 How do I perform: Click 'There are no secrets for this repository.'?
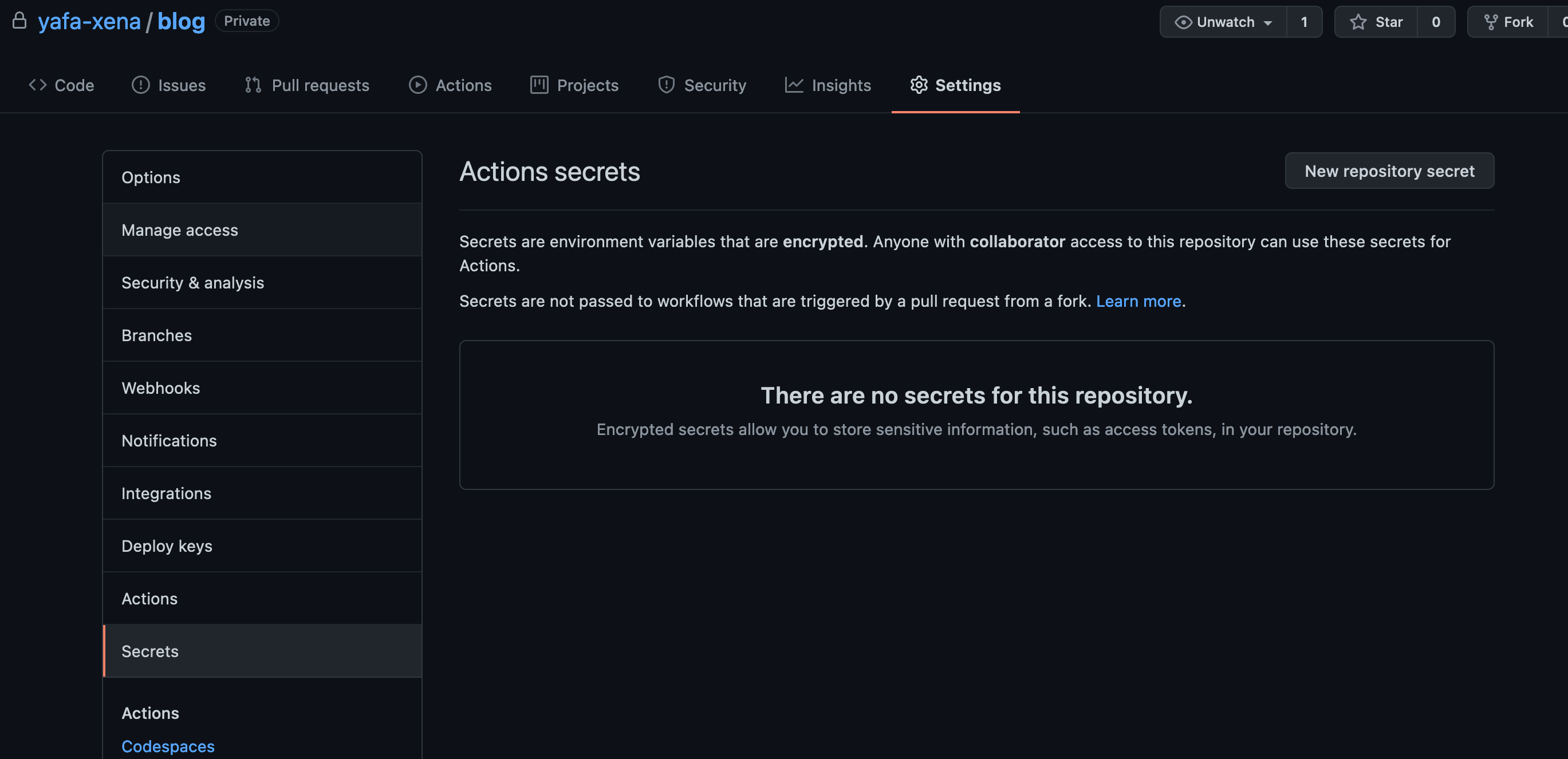976,396
